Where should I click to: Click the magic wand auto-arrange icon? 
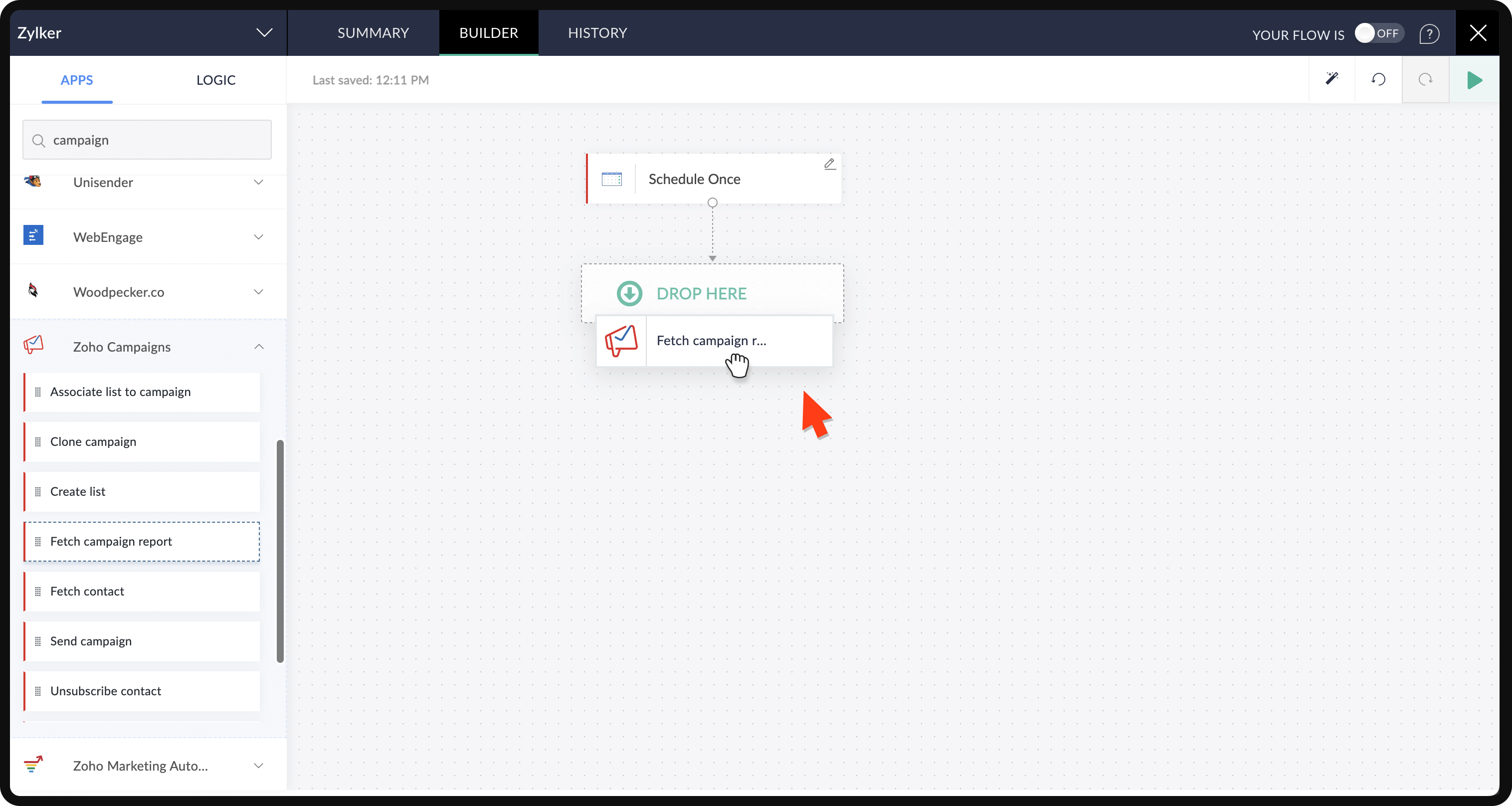pyautogui.click(x=1332, y=79)
